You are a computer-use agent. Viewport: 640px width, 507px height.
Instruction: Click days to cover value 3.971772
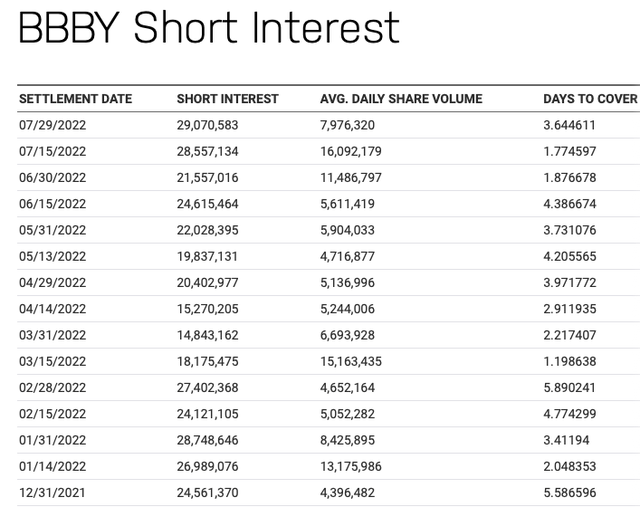(577, 282)
